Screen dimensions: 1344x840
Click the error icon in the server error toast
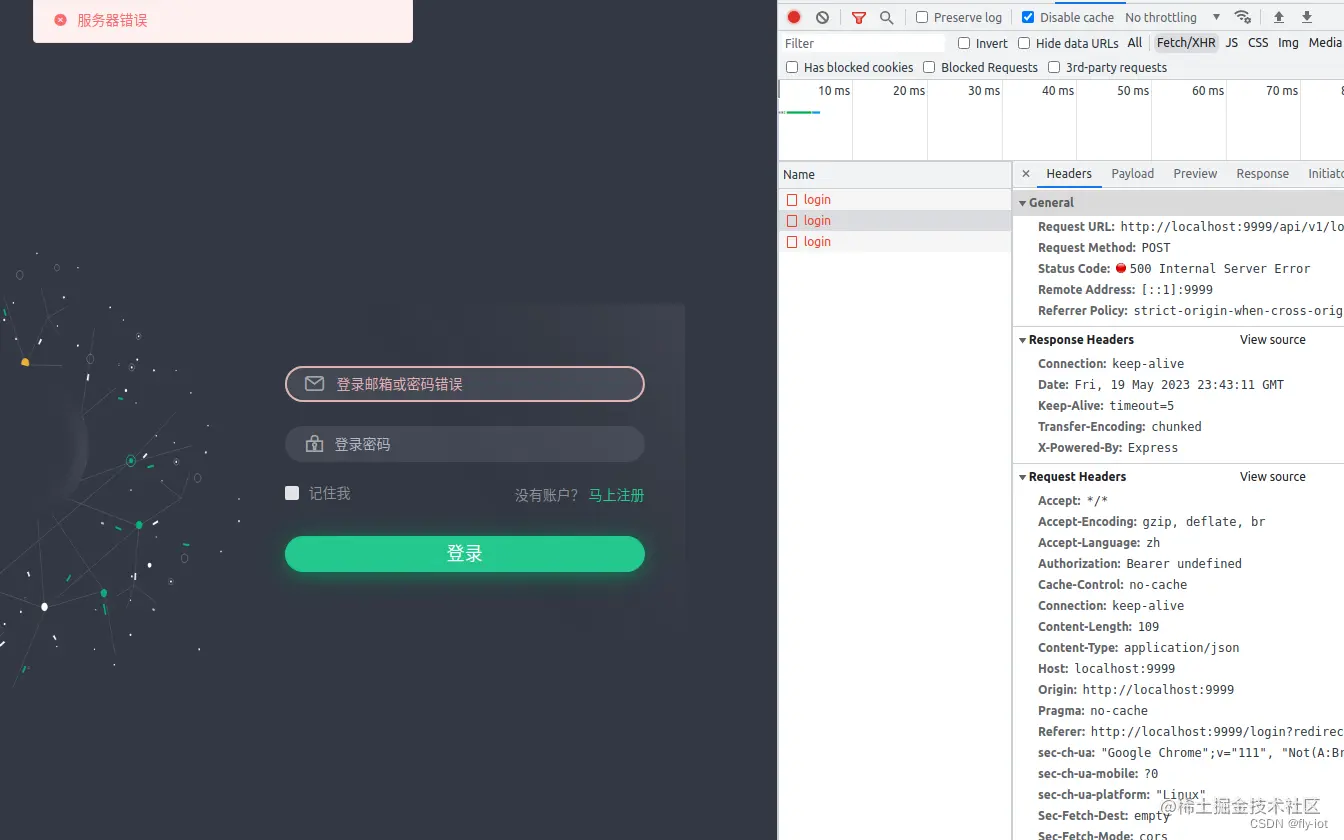coord(60,20)
